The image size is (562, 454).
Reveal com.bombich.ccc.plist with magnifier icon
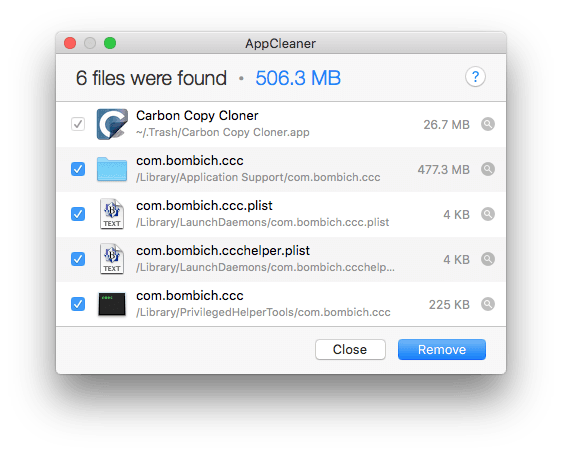488,214
